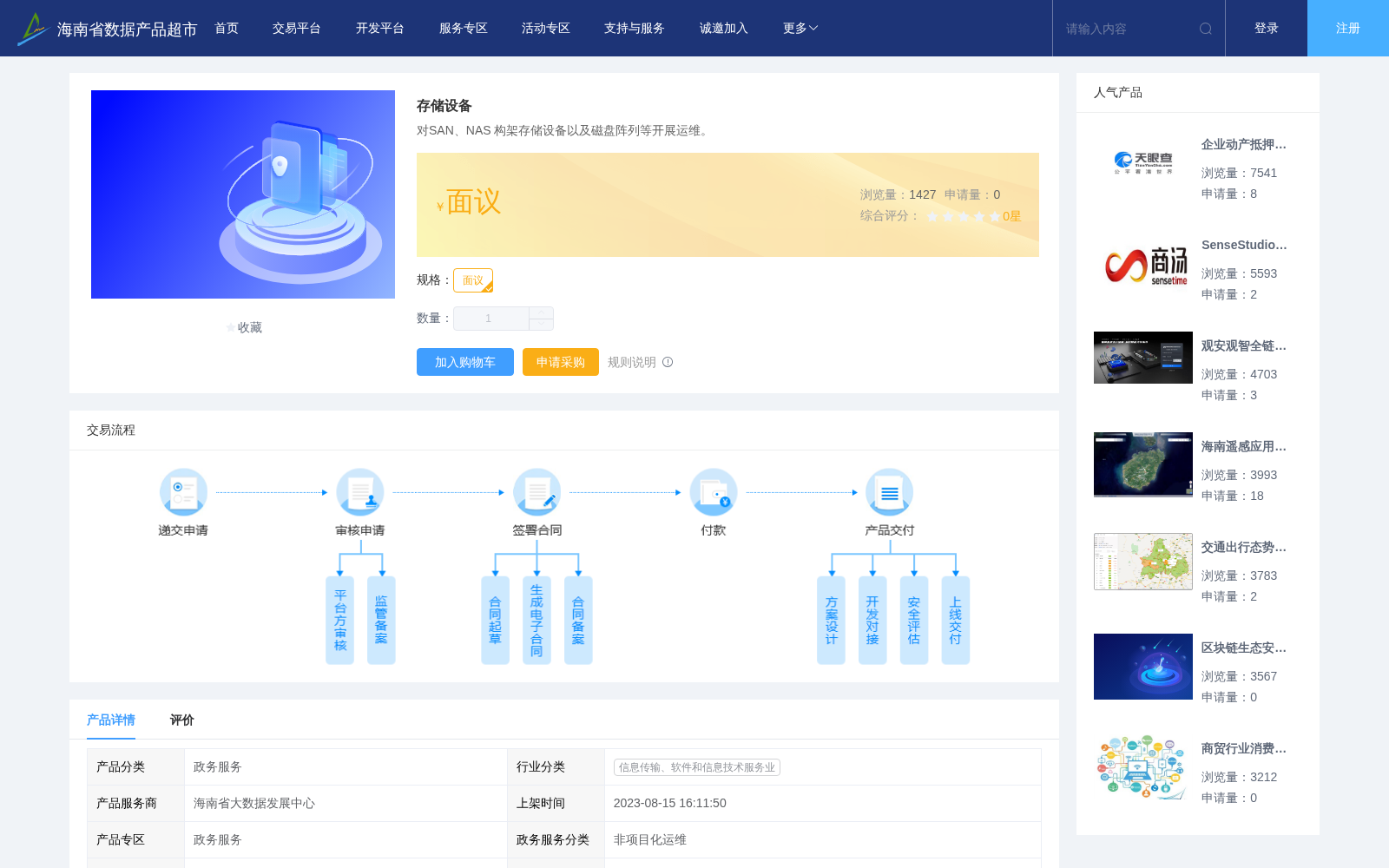Screen dimensions: 1389x868
Task: Open 诚邀加入 in the navigation bar
Action: (x=724, y=29)
